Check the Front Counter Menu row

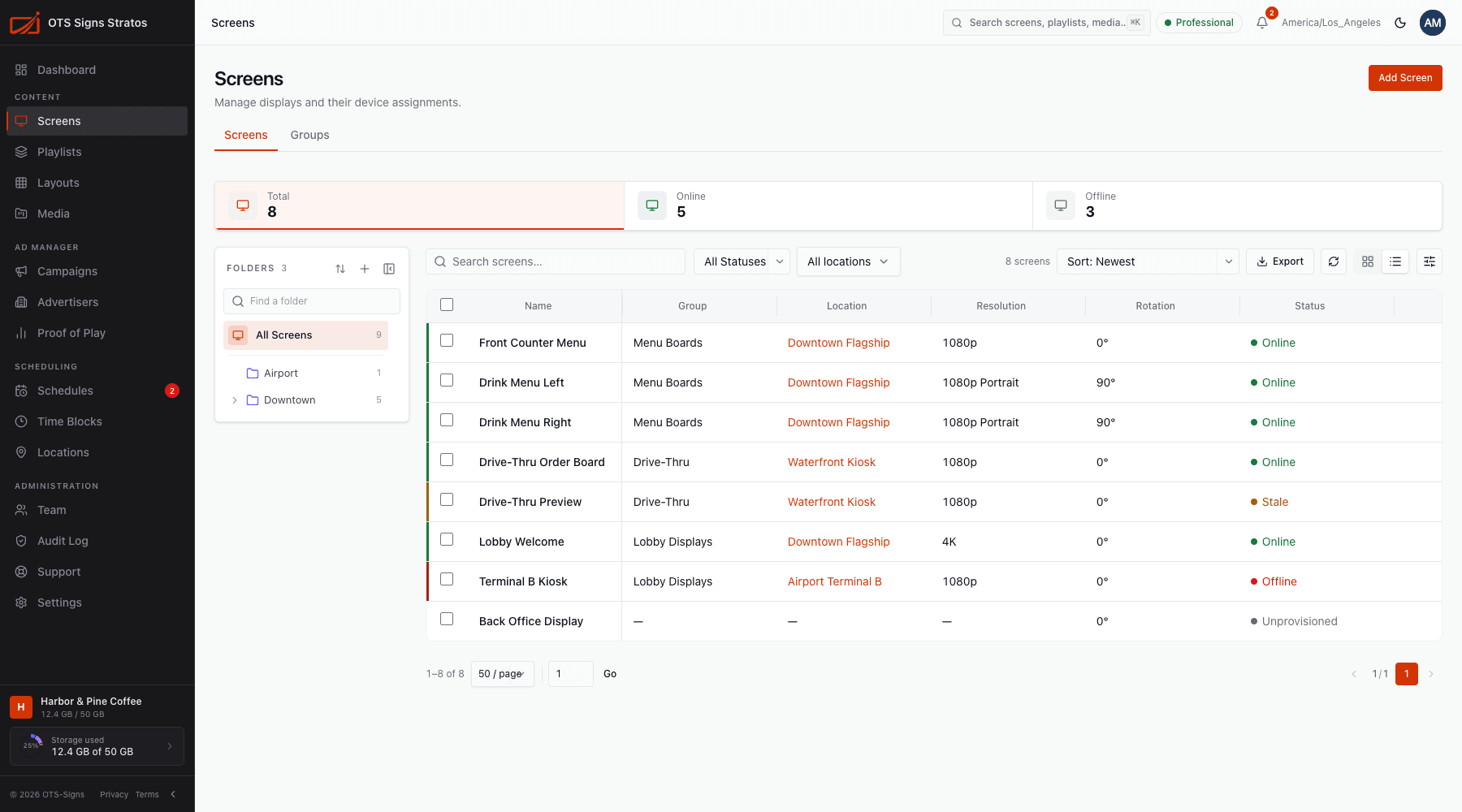click(447, 340)
